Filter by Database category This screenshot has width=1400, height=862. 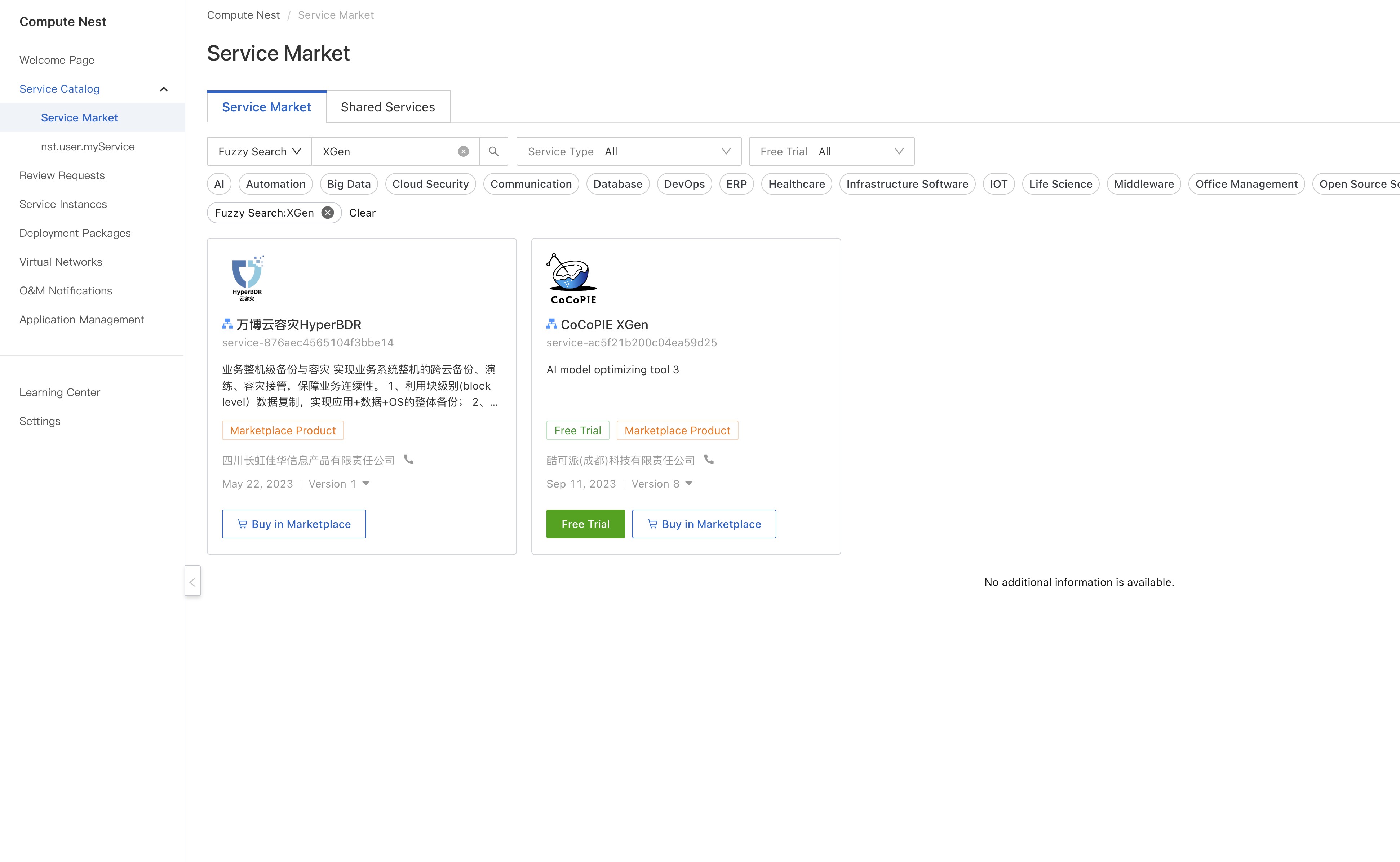point(618,183)
